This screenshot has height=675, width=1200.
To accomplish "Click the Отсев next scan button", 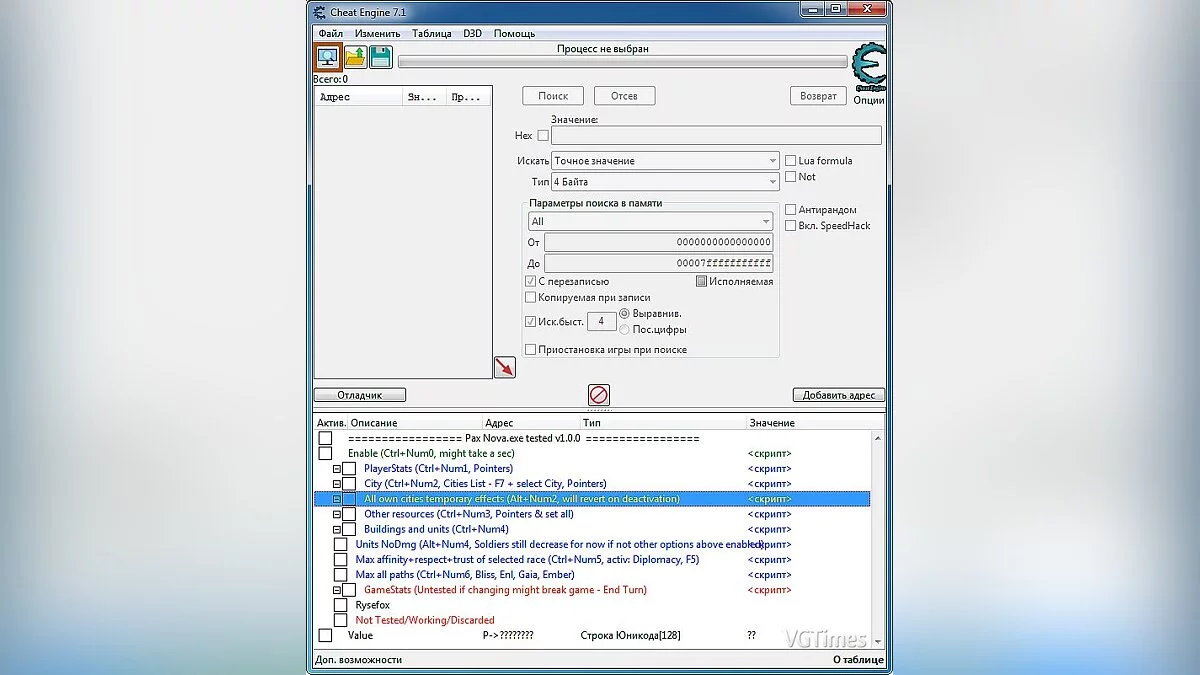I will click(x=624, y=96).
